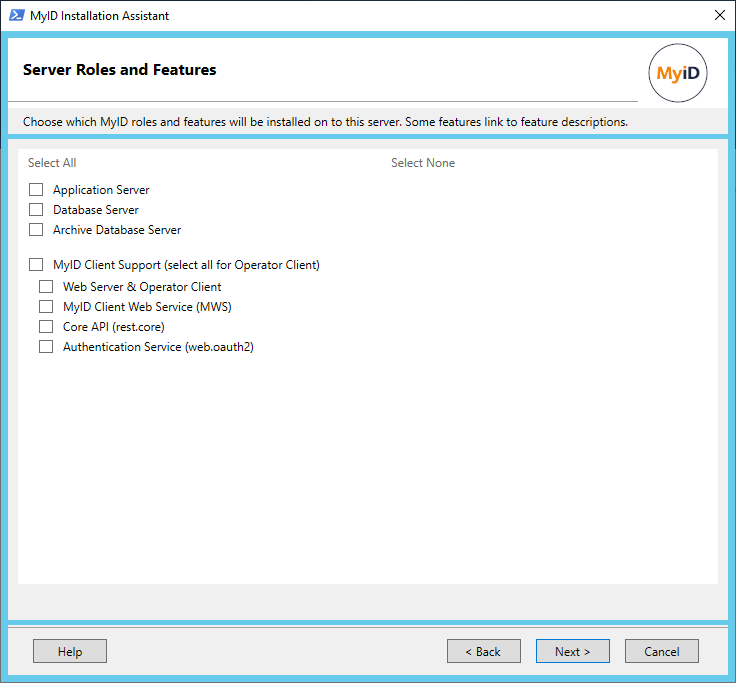Click the MyID Client Web Service (MWS) label
Viewport: 736px width, 683px height.
click(147, 307)
